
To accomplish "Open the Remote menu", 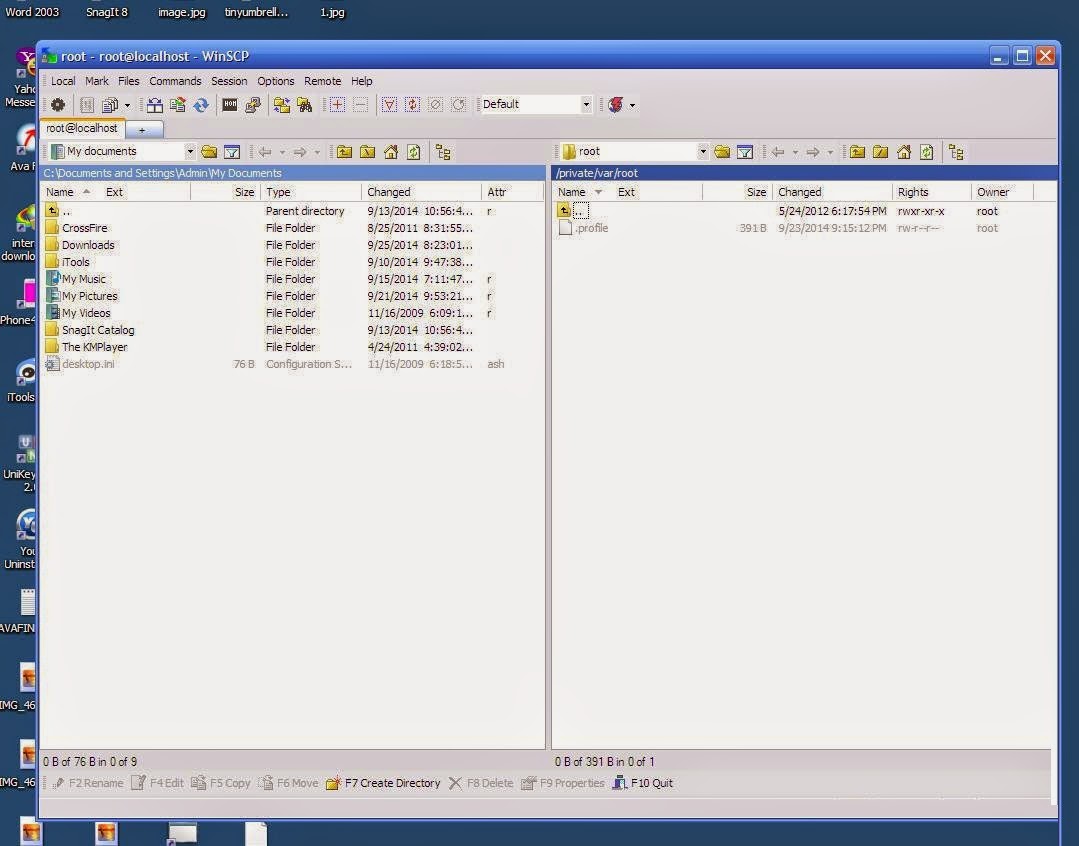I will (x=323, y=81).
